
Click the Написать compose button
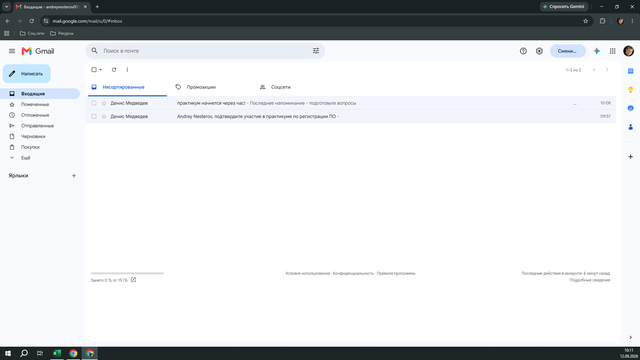pyautogui.click(x=27, y=74)
